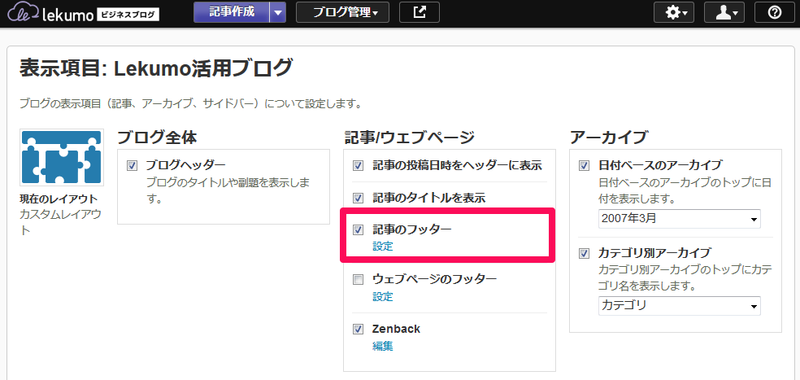Click the アーカイブ section heading
This screenshot has width=800, height=380.
coord(609,137)
